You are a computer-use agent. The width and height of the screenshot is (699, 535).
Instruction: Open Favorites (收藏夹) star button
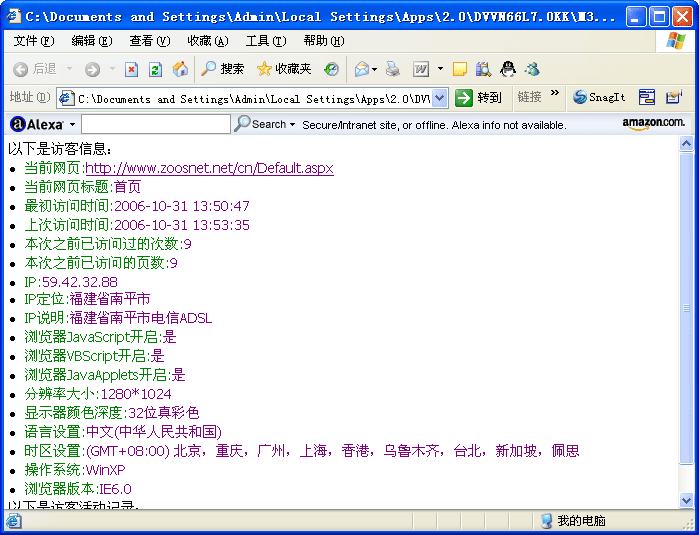(284, 69)
